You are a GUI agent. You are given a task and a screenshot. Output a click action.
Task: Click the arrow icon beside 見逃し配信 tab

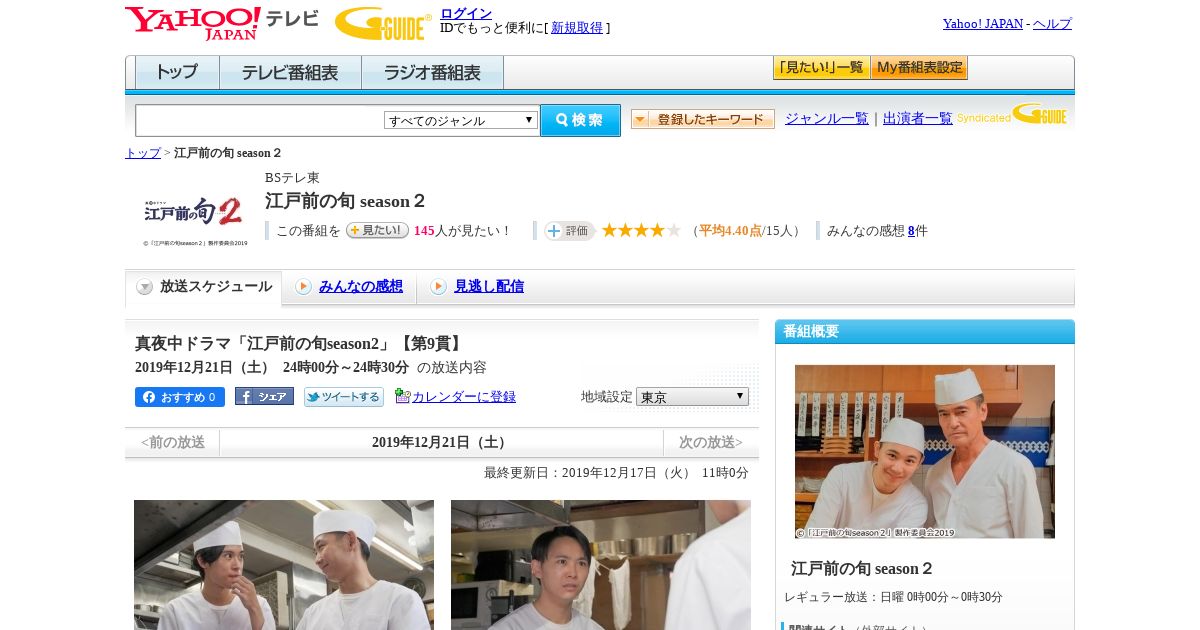(438, 287)
